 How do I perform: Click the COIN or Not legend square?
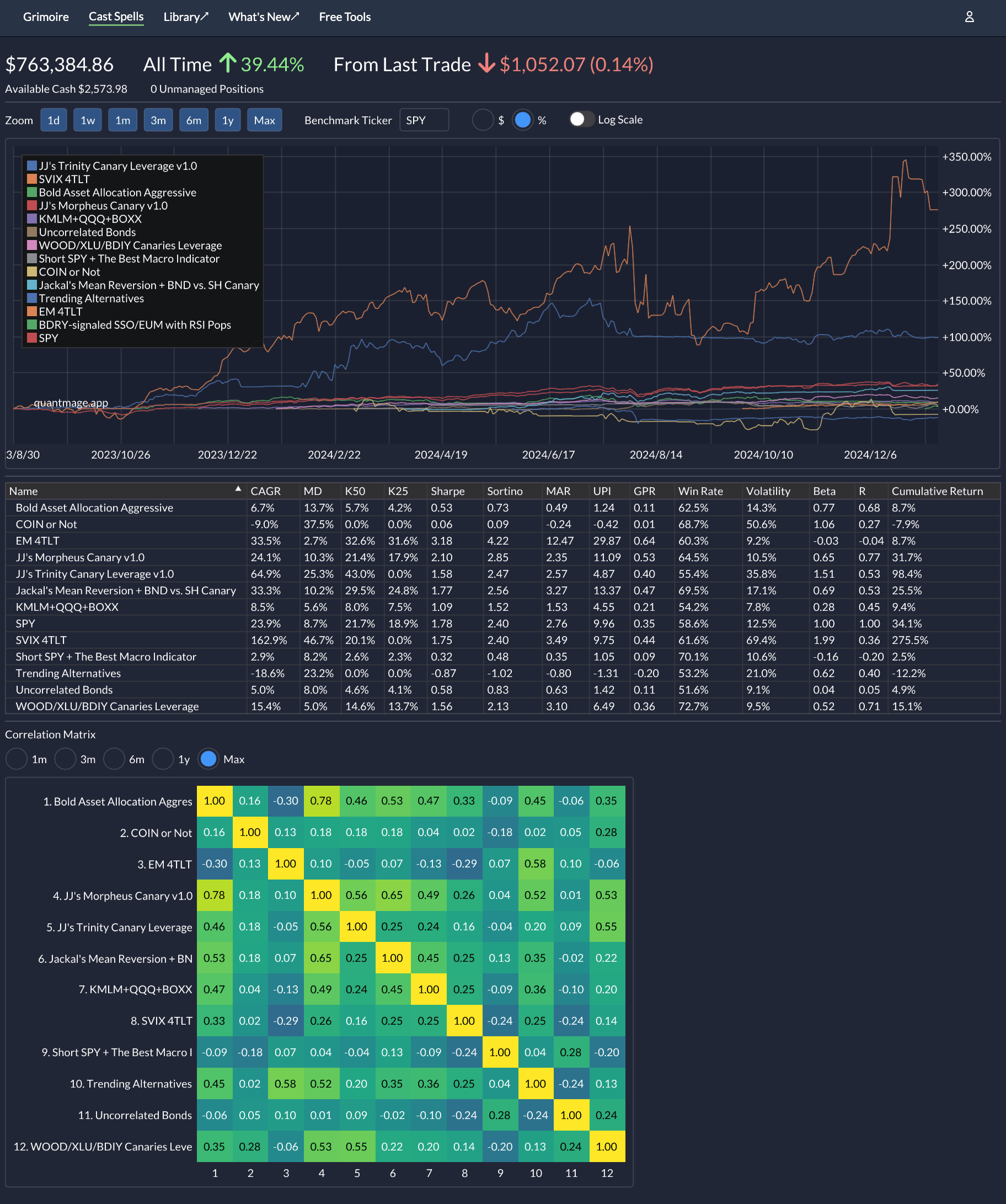pos(32,272)
